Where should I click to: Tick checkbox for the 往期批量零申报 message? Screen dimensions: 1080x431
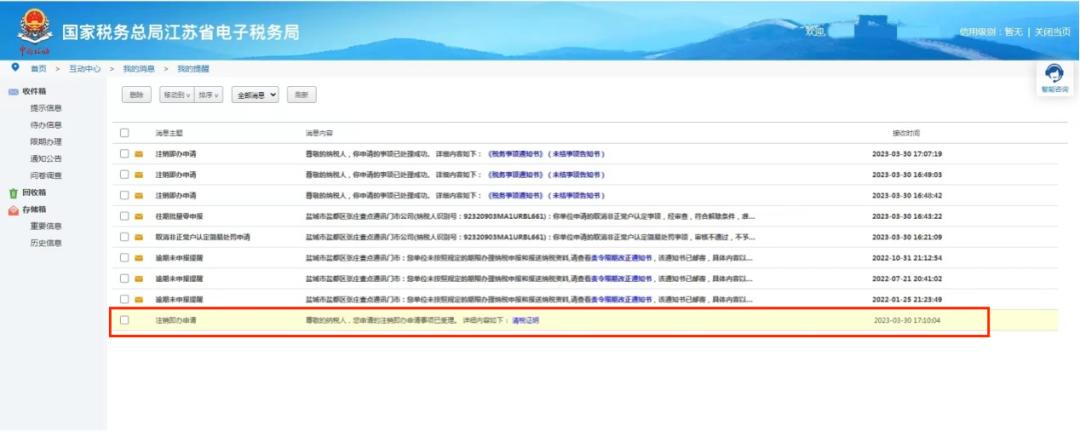[124, 216]
